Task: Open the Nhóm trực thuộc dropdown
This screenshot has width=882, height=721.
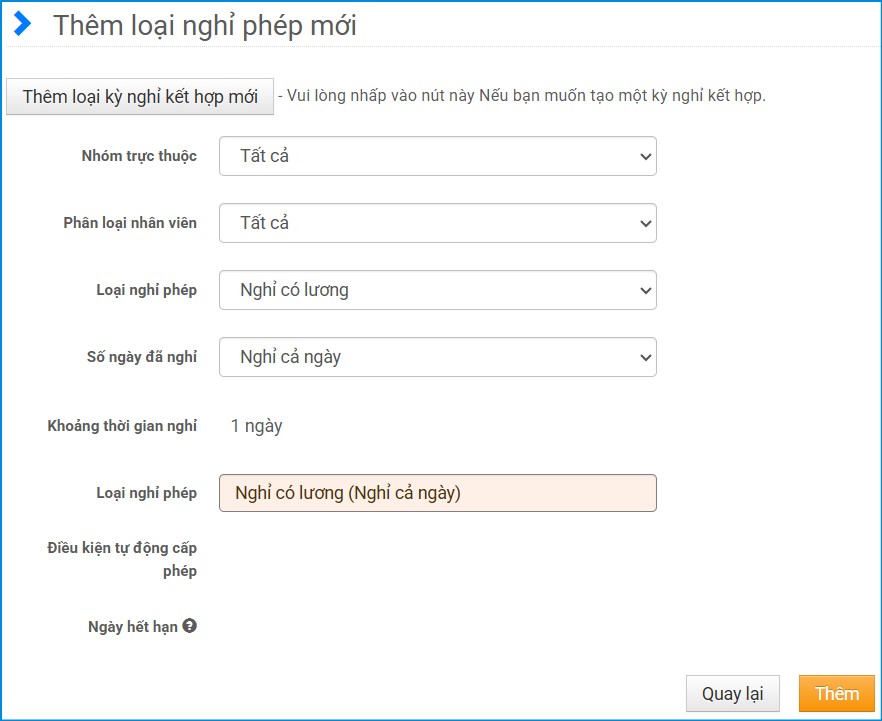Action: [x=437, y=156]
